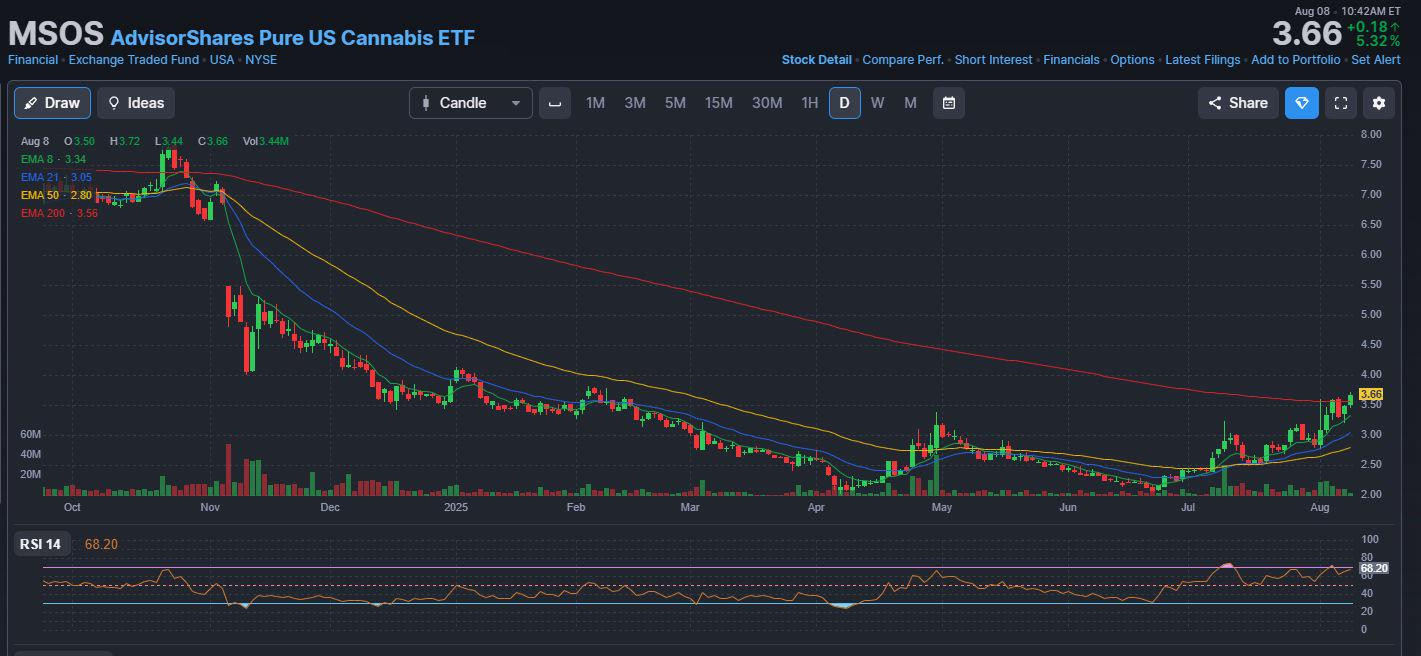Image resolution: width=1421 pixels, height=656 pixels.
Task: Click the Financial sector link
Action: 33,60
